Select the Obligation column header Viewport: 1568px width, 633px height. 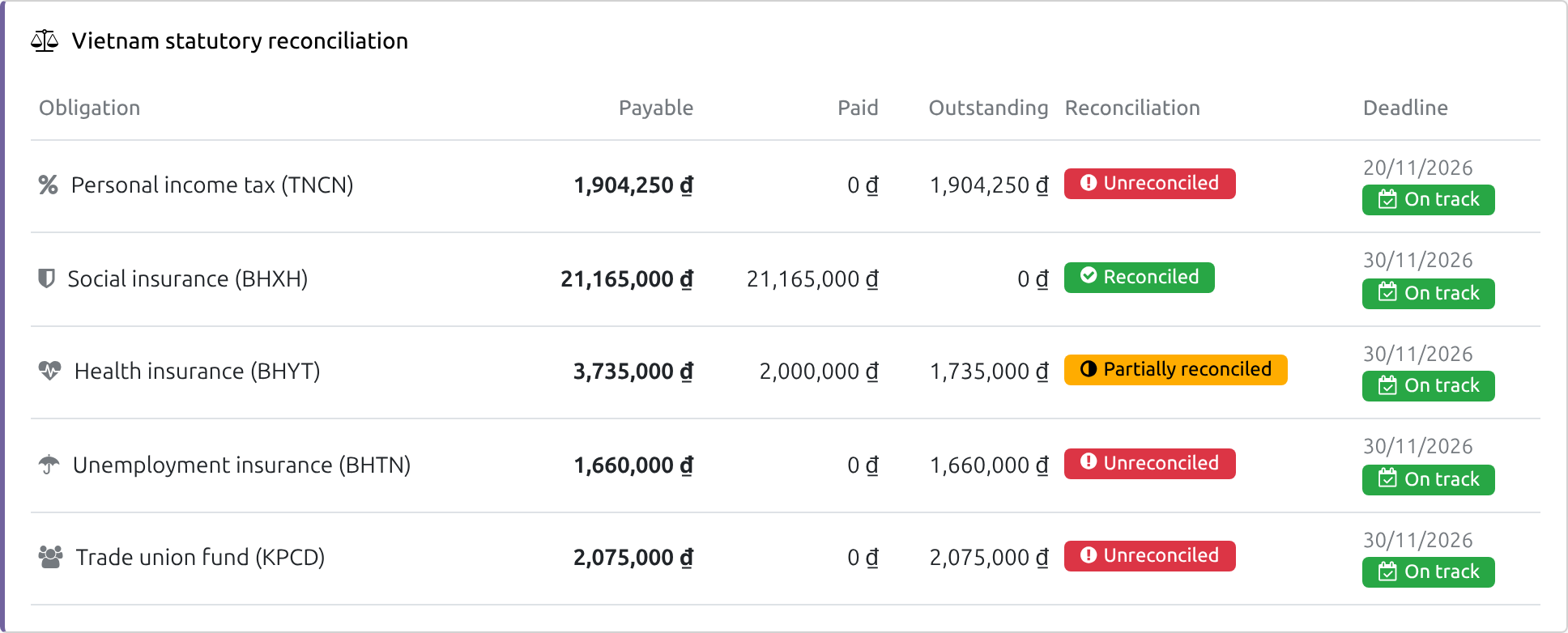[x=90, y=108]
